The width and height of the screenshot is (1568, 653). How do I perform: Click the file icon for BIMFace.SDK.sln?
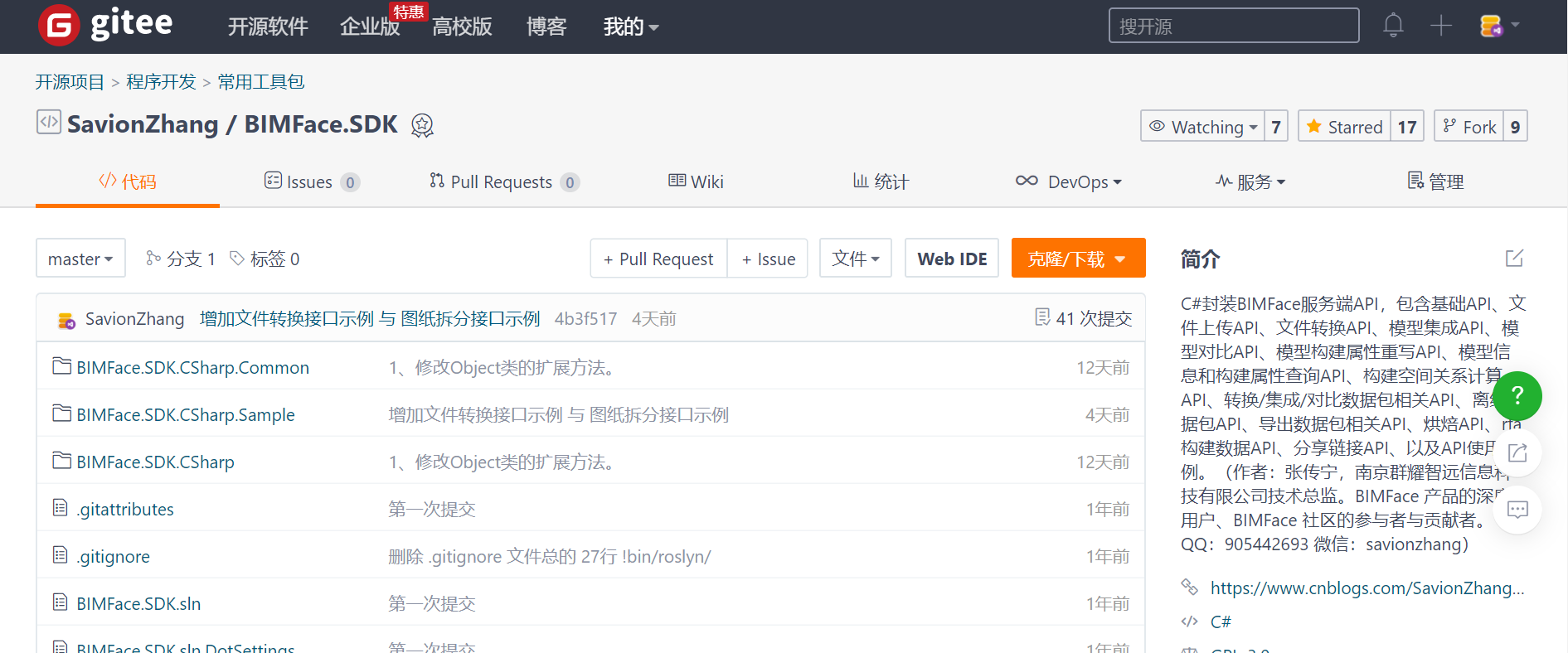[60, 602]
